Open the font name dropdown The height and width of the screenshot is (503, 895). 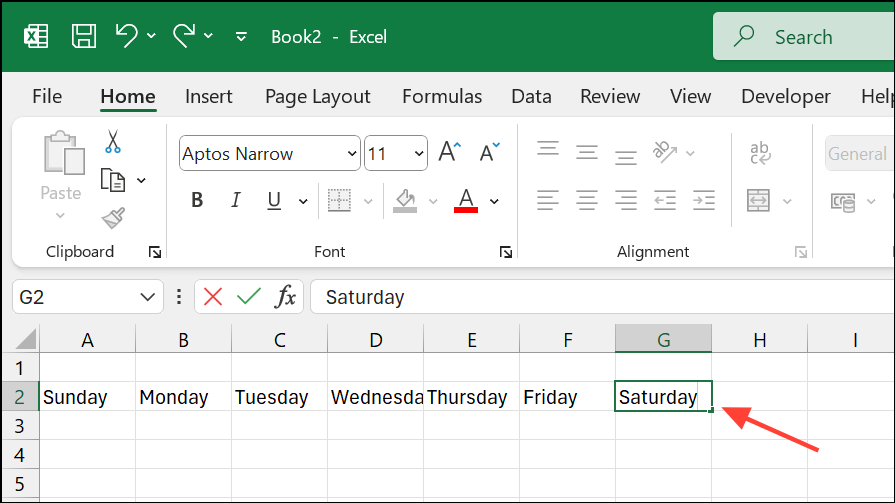pos(351,154)
